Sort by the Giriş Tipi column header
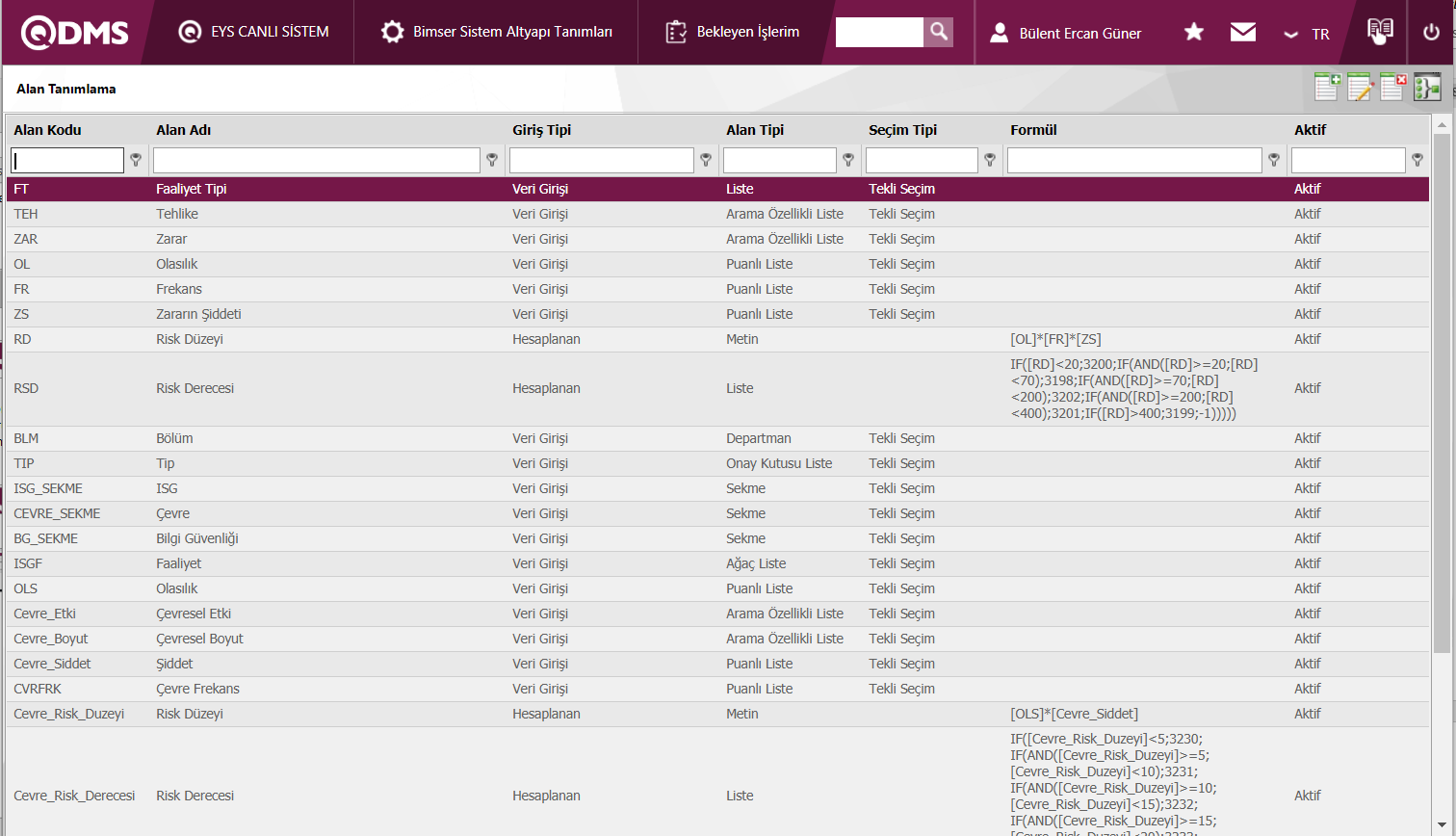 (x=541, y=130)
